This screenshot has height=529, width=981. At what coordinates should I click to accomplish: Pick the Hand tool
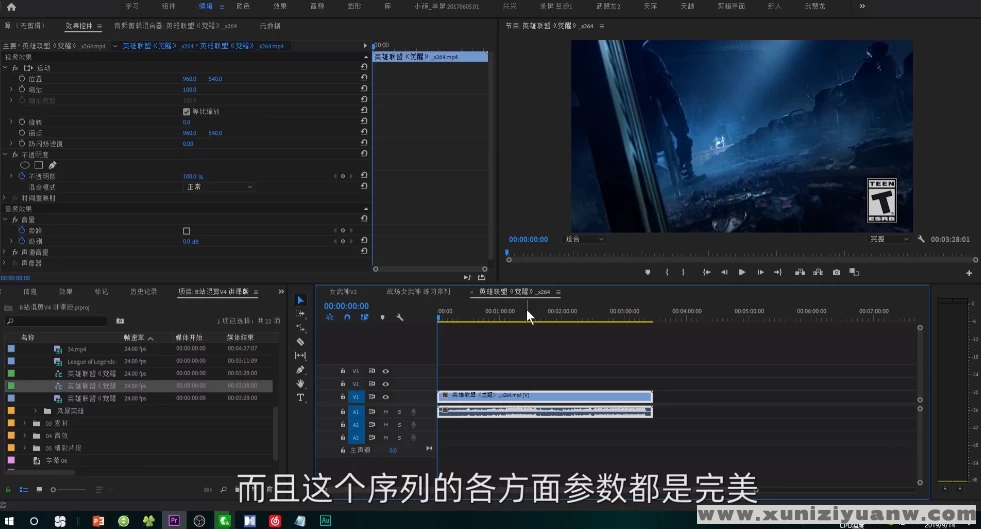coord(300,383)
